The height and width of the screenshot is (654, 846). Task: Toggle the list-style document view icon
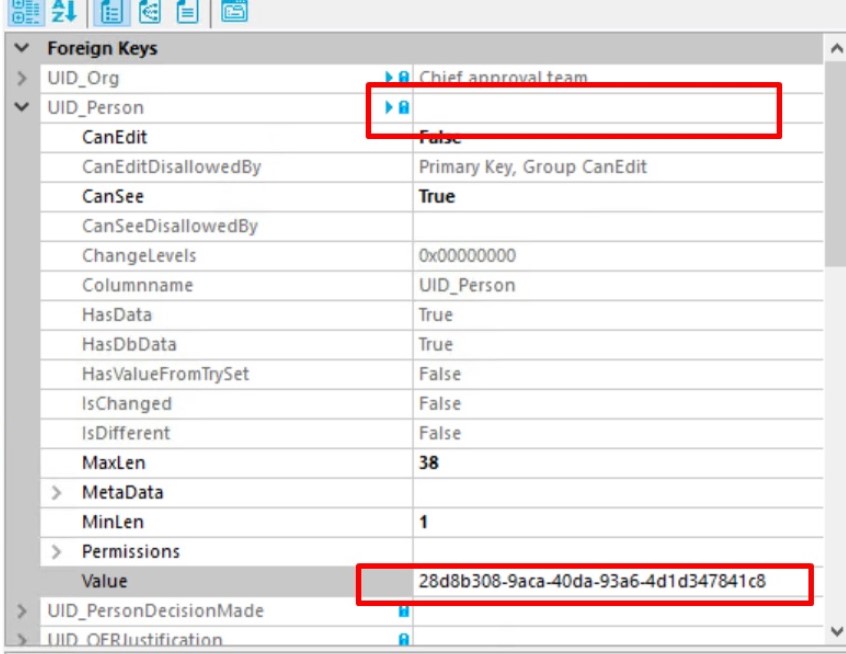tap(112, 12)
